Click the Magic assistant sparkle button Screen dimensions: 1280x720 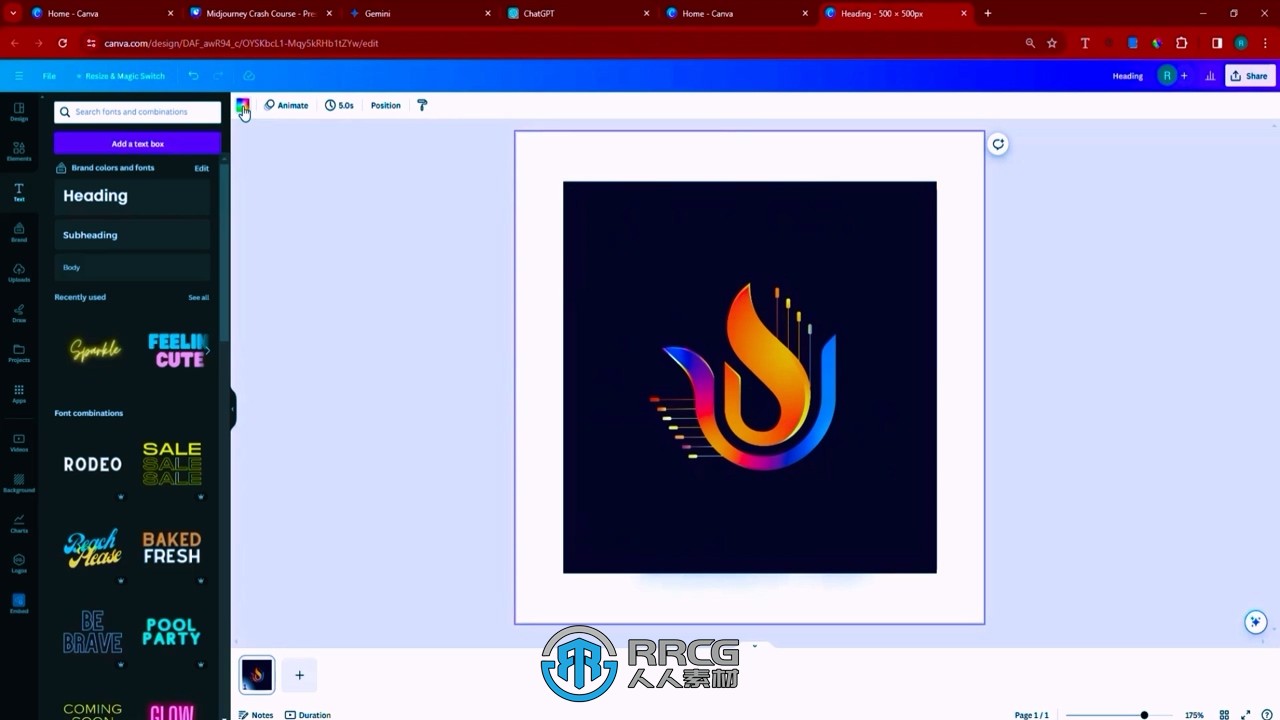click(x=1256, y=622)
